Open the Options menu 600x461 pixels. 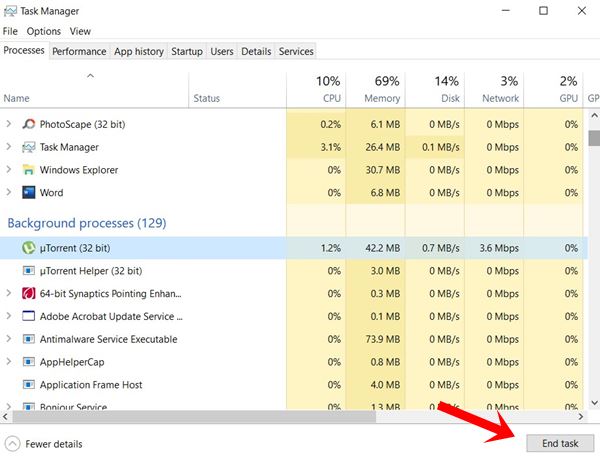point(44,31)
